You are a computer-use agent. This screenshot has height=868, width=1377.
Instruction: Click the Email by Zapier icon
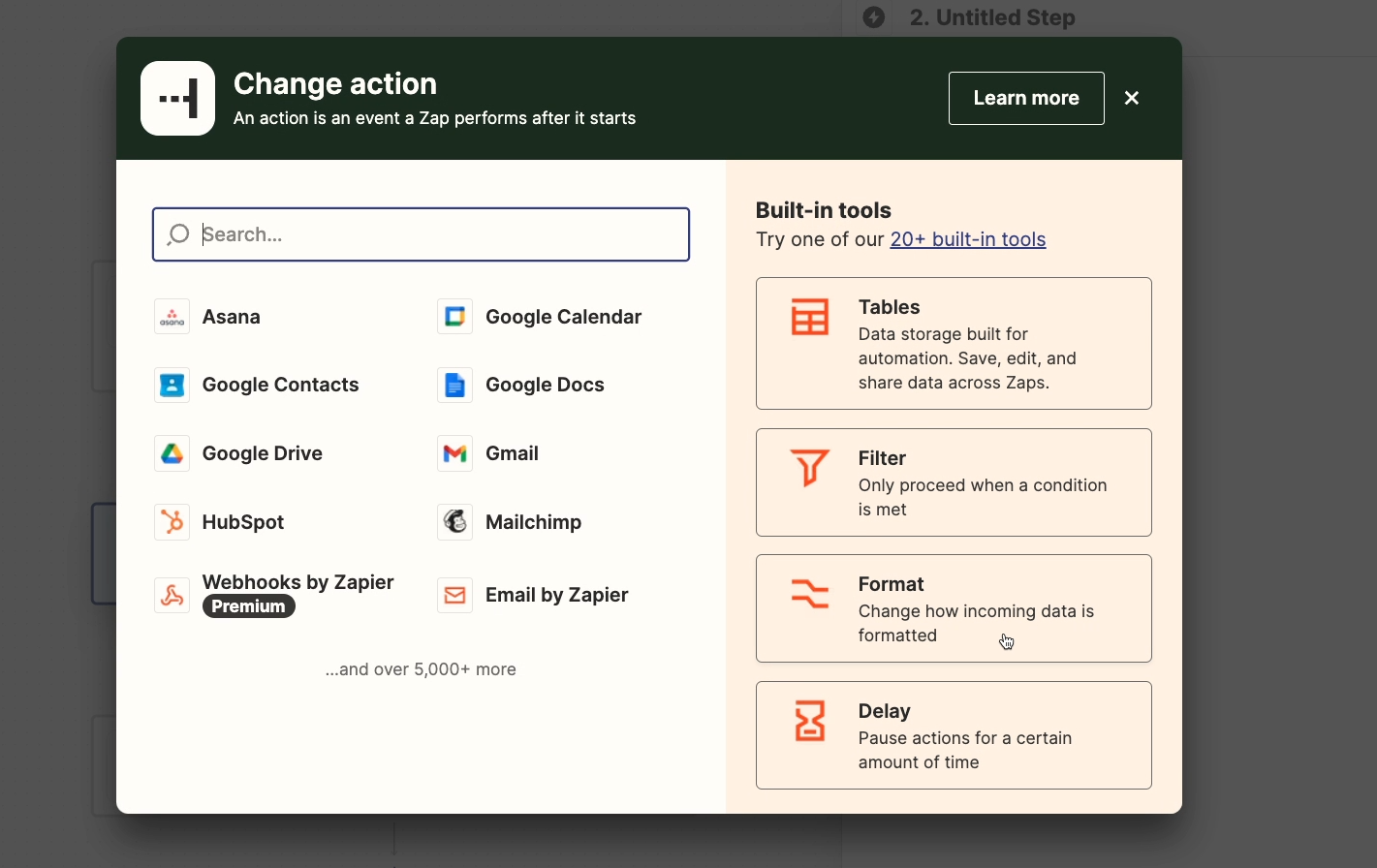454,595
